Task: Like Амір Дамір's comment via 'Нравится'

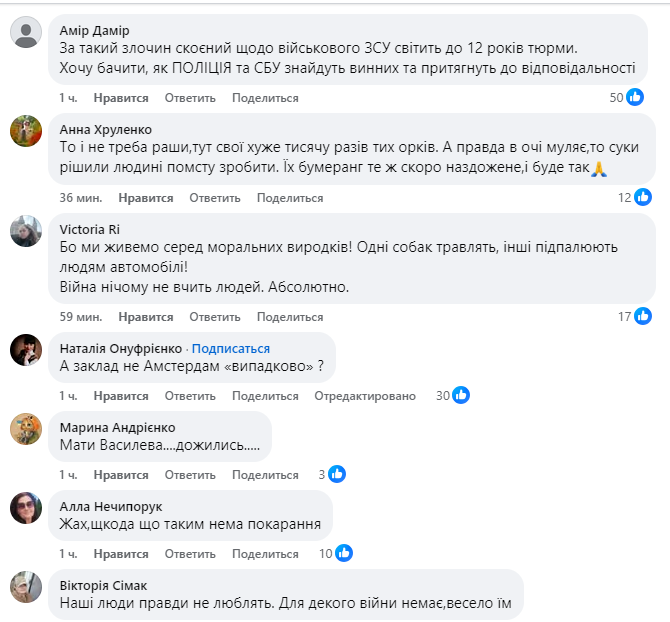Action: tap(121, 98)
